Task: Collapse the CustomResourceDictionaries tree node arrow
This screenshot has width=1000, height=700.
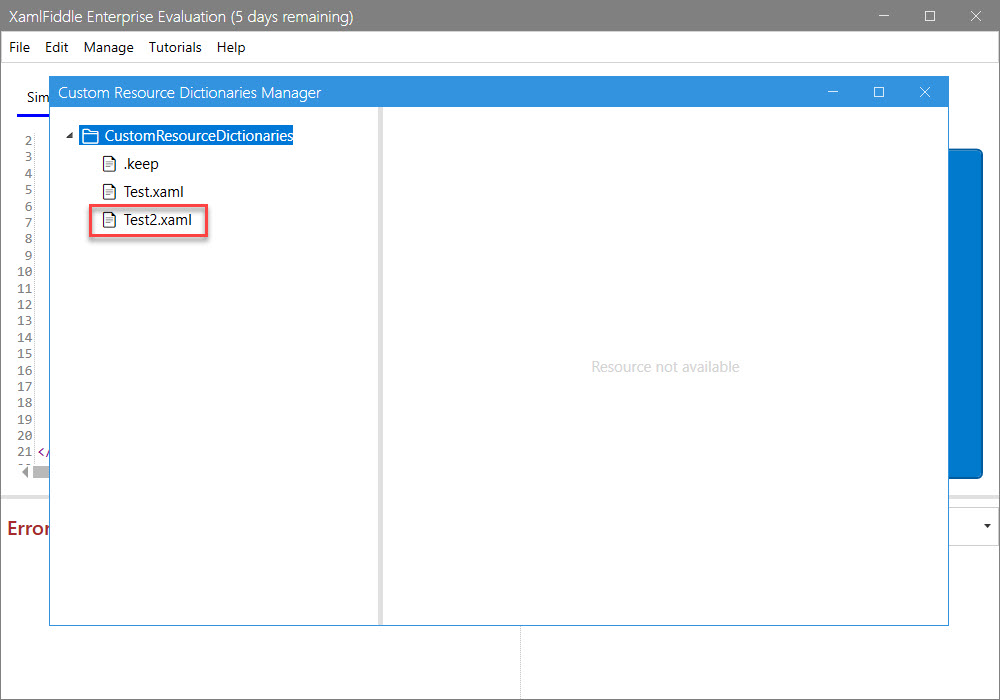Action: [69, 136]
